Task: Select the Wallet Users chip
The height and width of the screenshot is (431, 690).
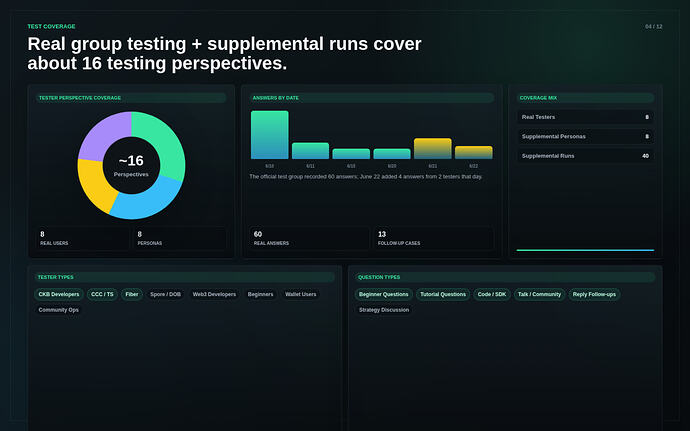Action: (x=301, y=294)
